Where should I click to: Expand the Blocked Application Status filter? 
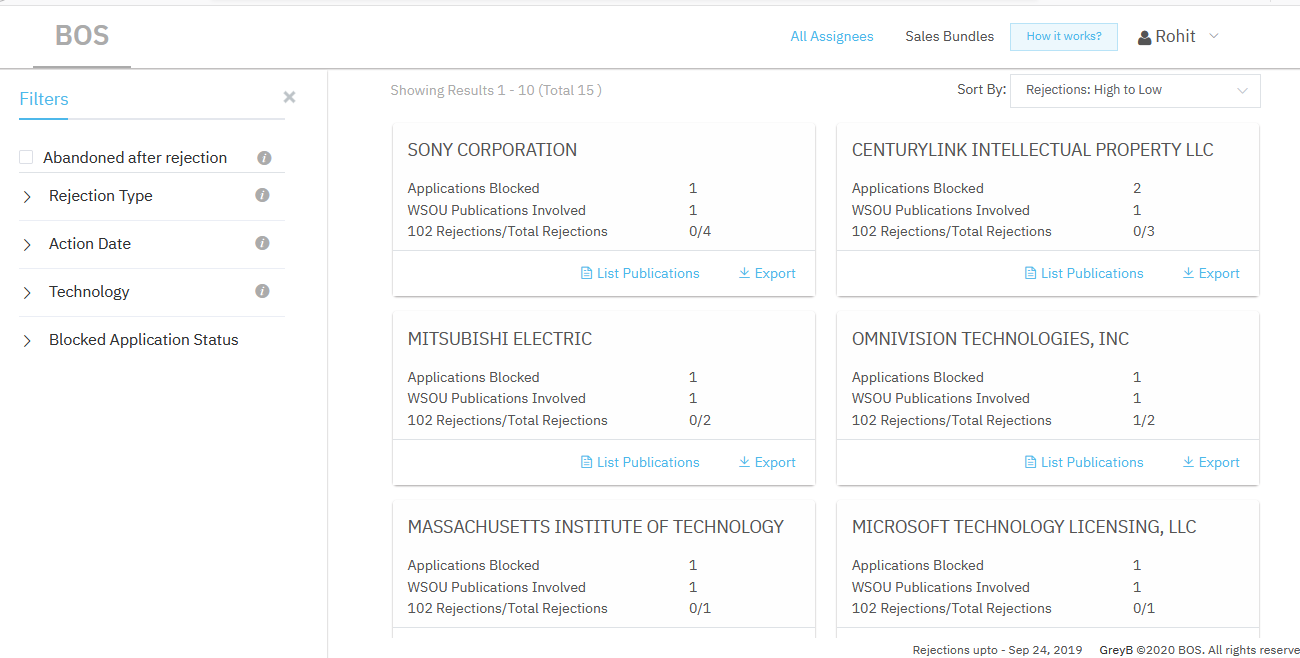(27, 341)
